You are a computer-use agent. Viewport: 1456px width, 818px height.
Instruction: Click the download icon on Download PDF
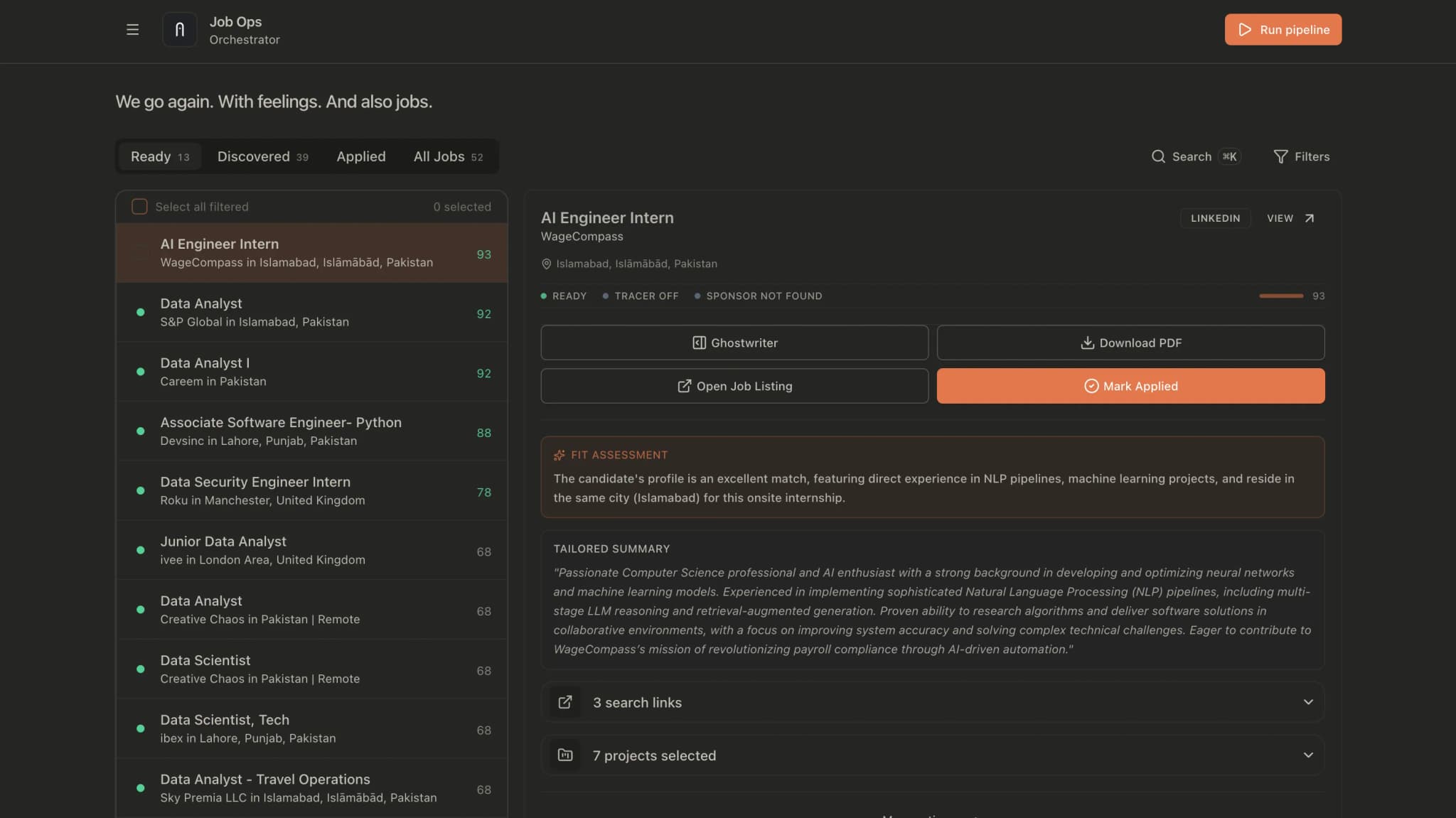point(1087,342)
